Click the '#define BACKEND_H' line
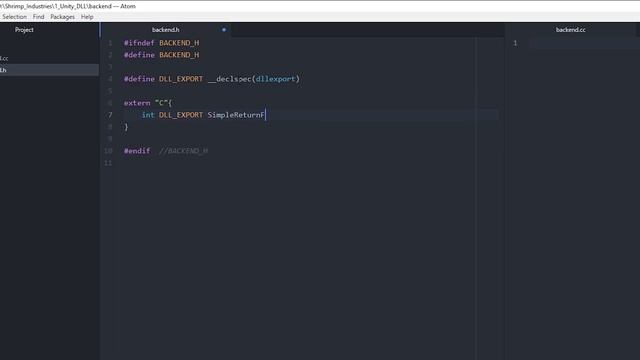The image size is (640, 360). [x=162, y=55]
